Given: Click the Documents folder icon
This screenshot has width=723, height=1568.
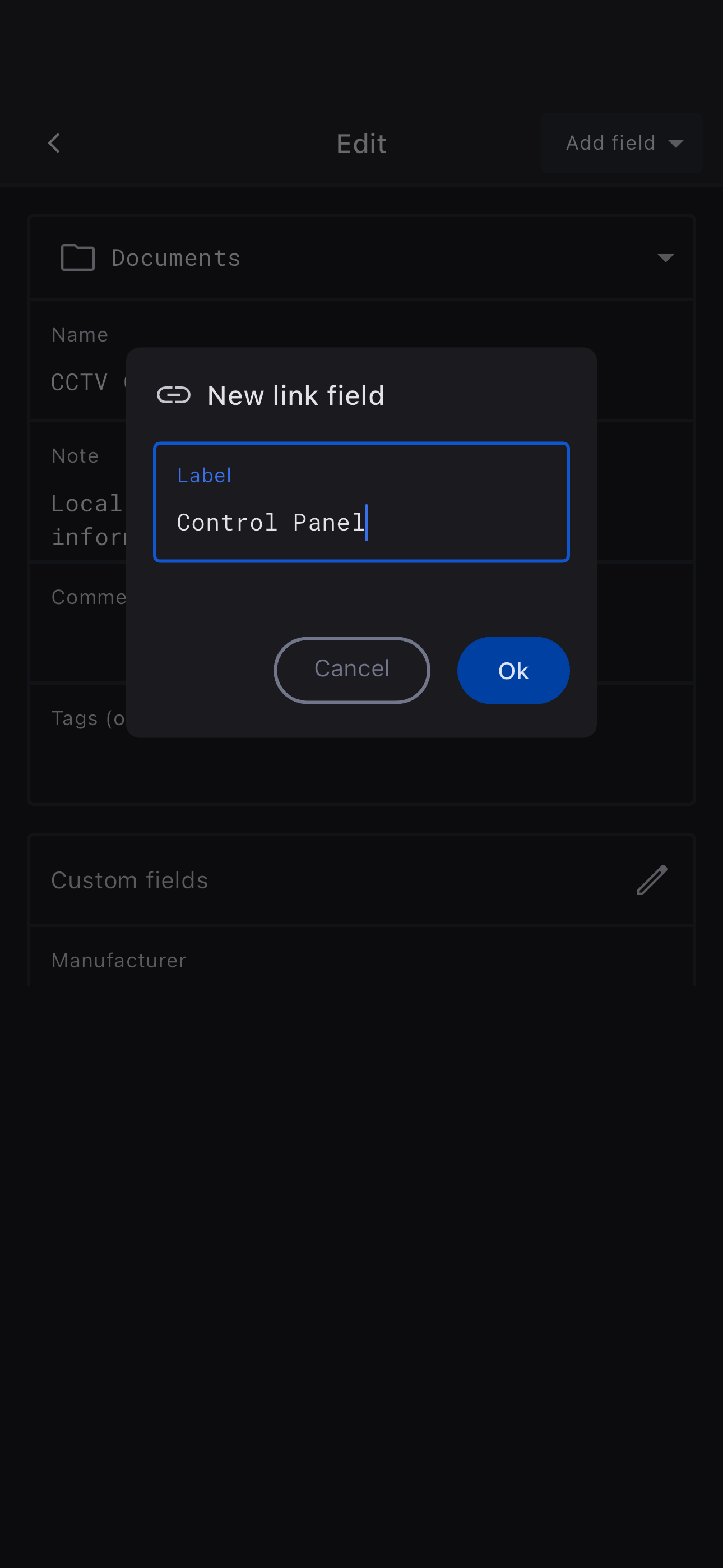Looking at the screenshot, I should (x=78, y=257).
